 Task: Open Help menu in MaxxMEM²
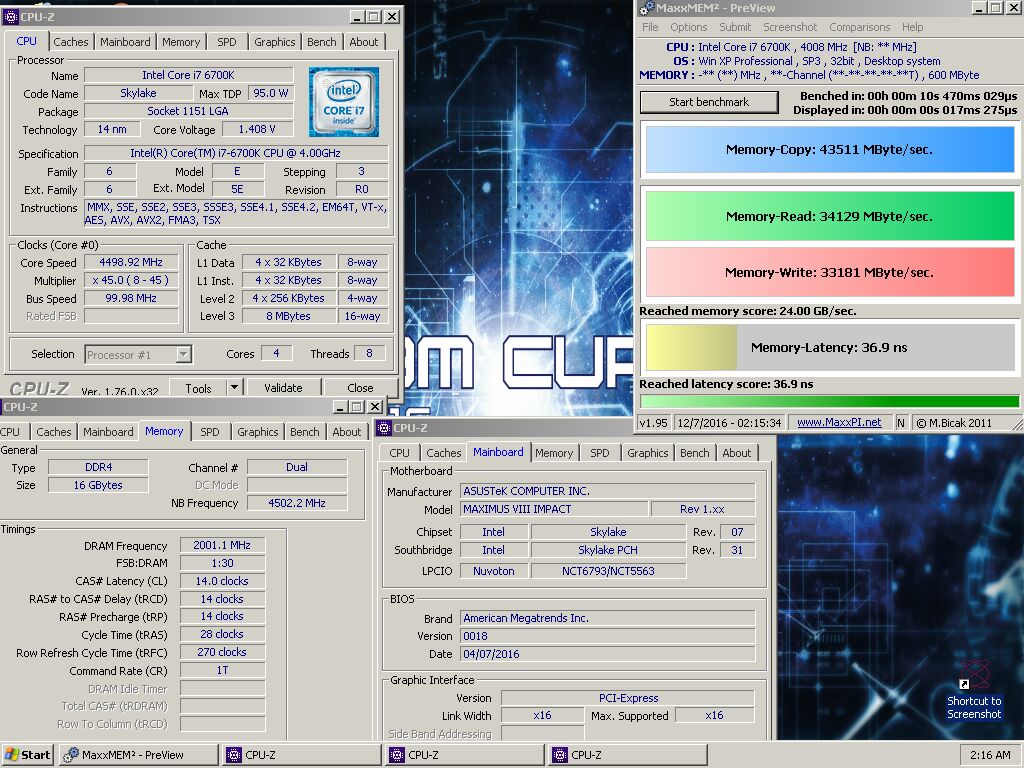(912, 27)
